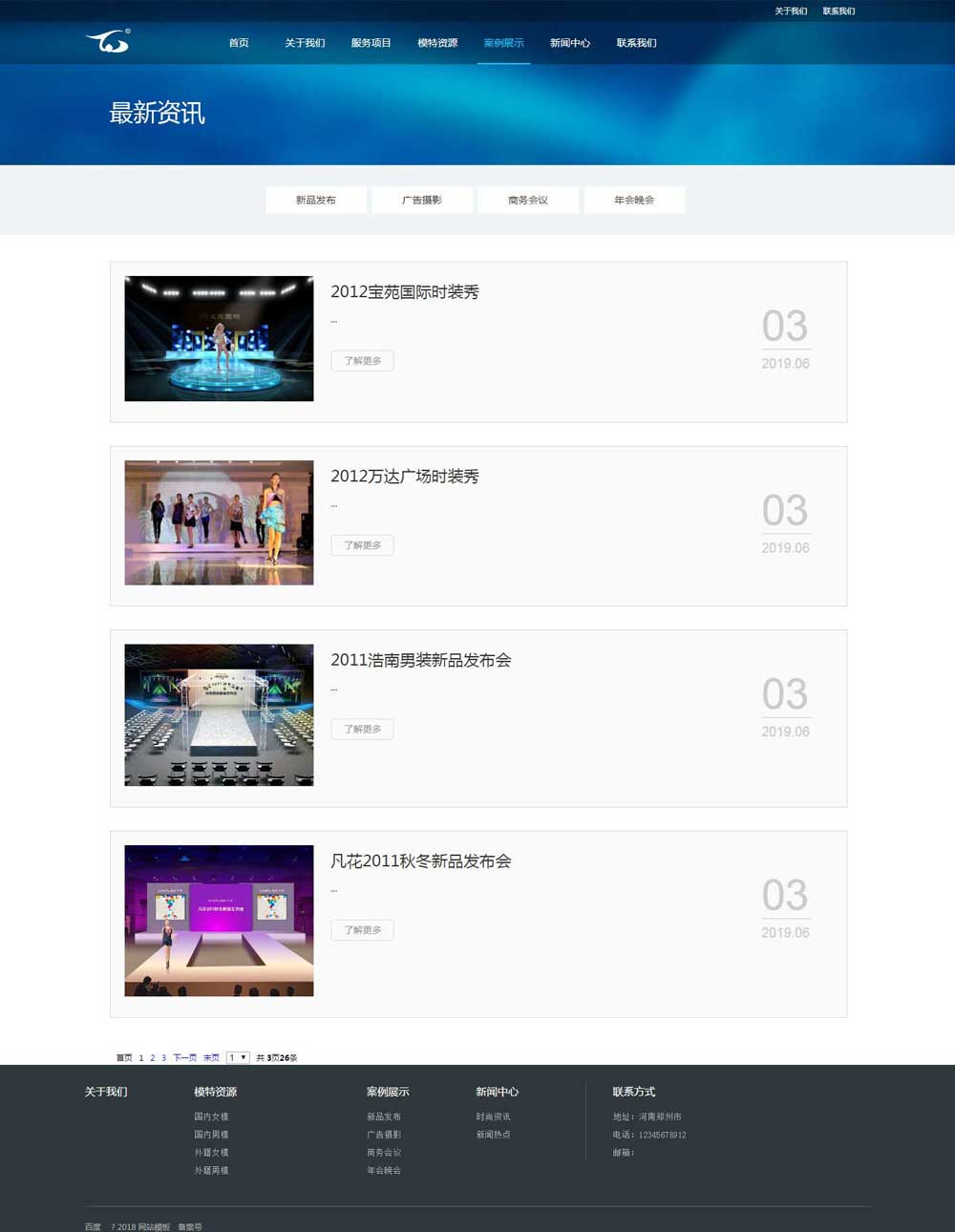Choose the 年会晚会 category tab
955x1232 pixels.
pos(634,201)
